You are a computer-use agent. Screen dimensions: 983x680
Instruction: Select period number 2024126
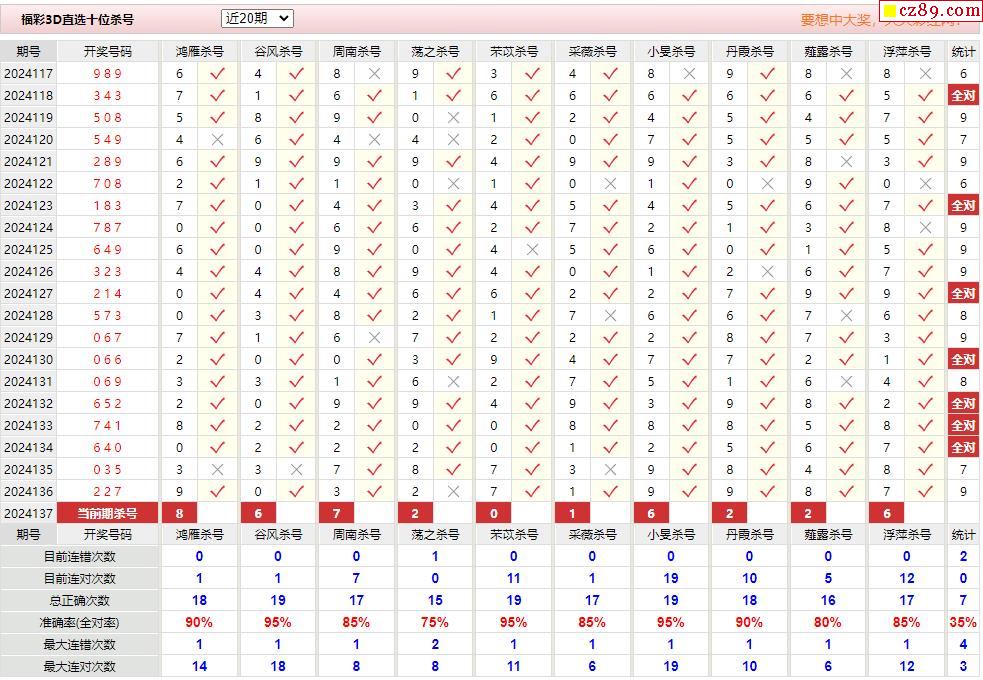pos(28,271)
